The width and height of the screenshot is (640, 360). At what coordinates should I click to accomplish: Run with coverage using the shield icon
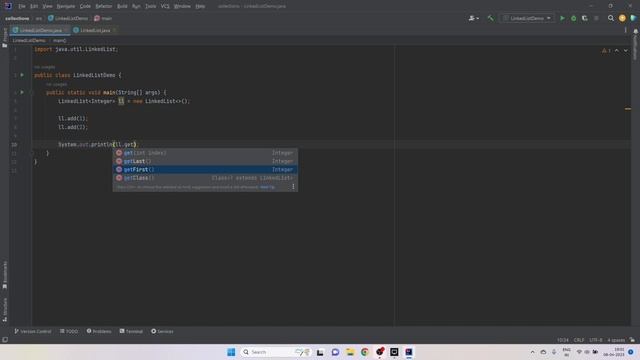(x=584, y=18)
